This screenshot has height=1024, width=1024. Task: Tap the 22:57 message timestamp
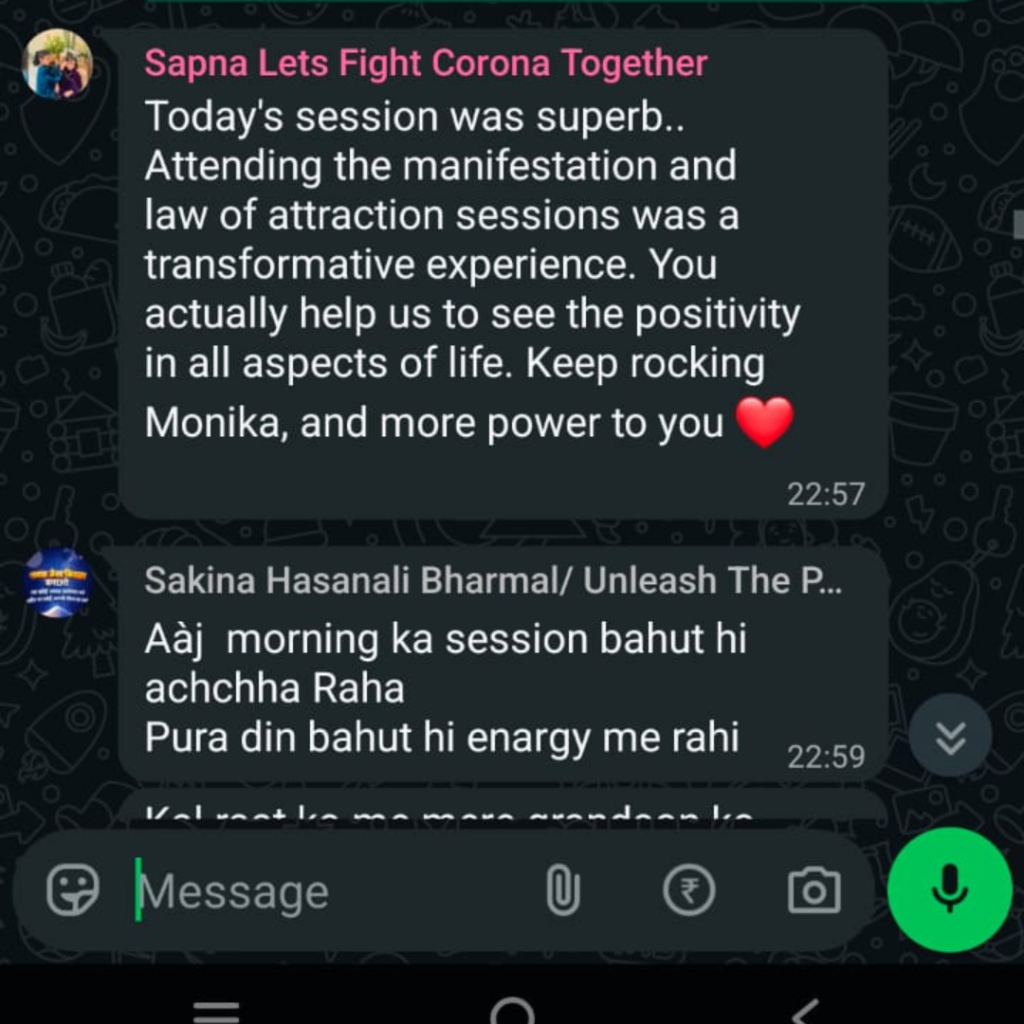click(x=825, y=494)
